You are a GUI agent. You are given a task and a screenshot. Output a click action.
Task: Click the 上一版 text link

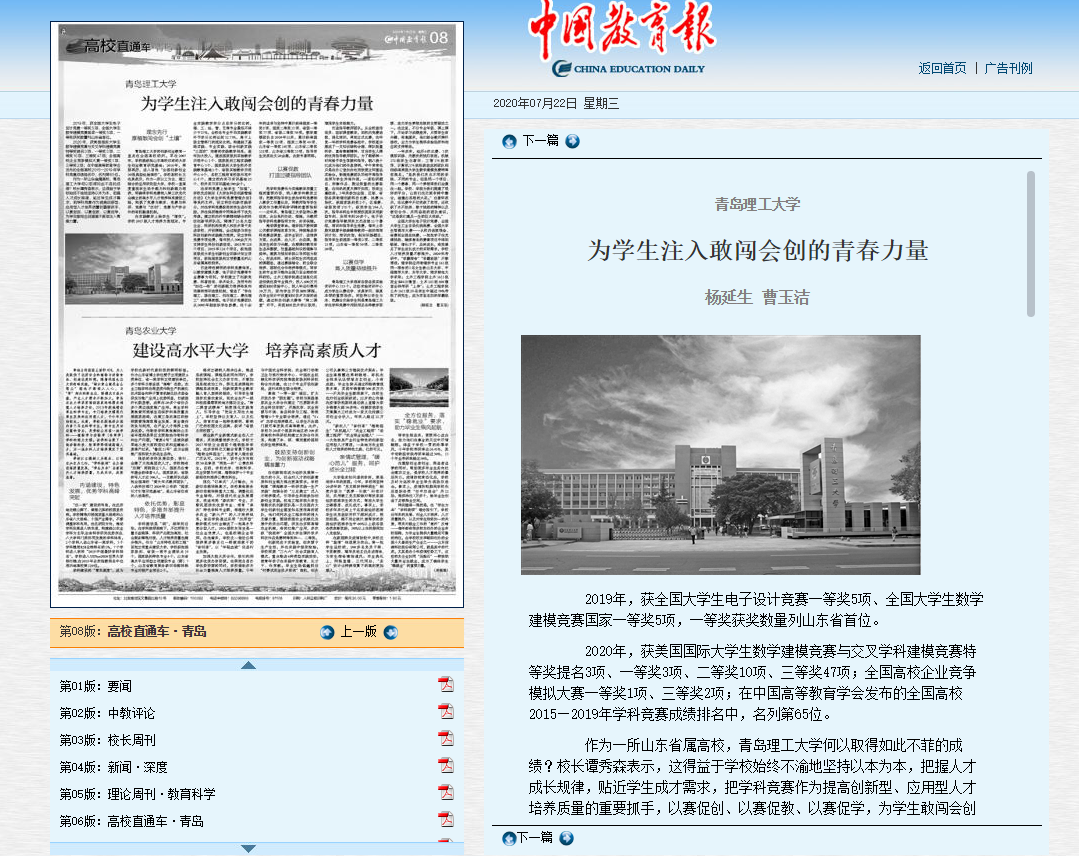[358, 632]
